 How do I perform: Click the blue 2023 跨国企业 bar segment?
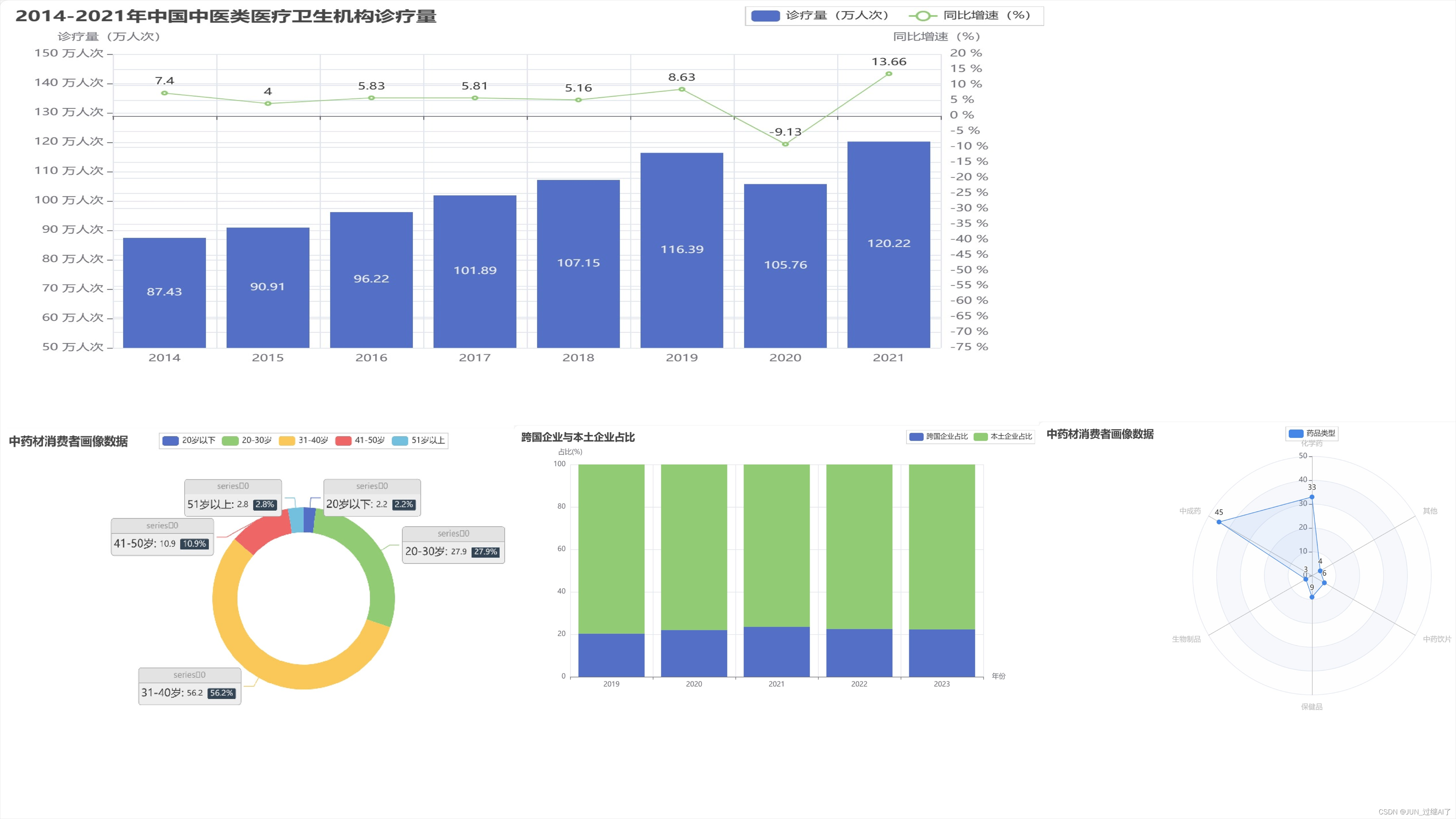(941, 653)
